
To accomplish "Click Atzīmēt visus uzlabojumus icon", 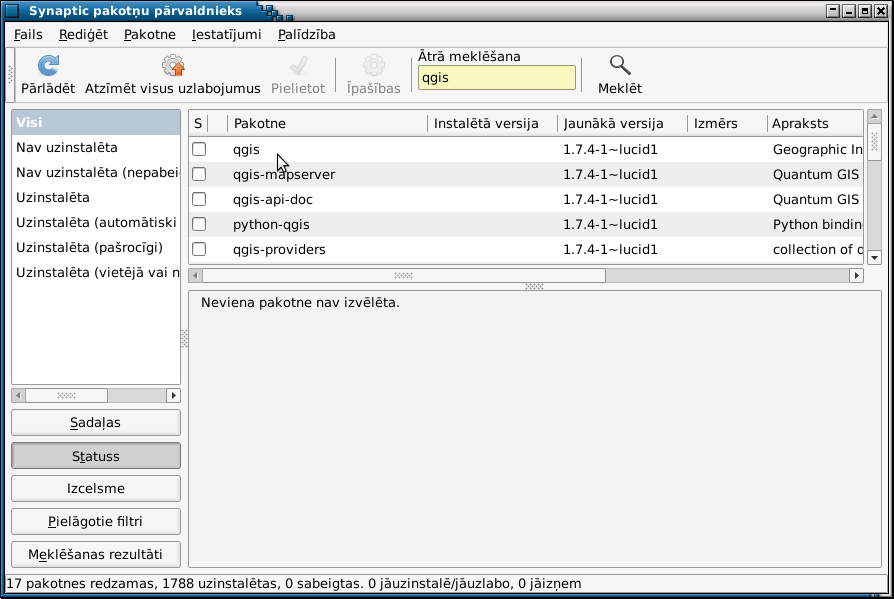I will pos(173,66).
